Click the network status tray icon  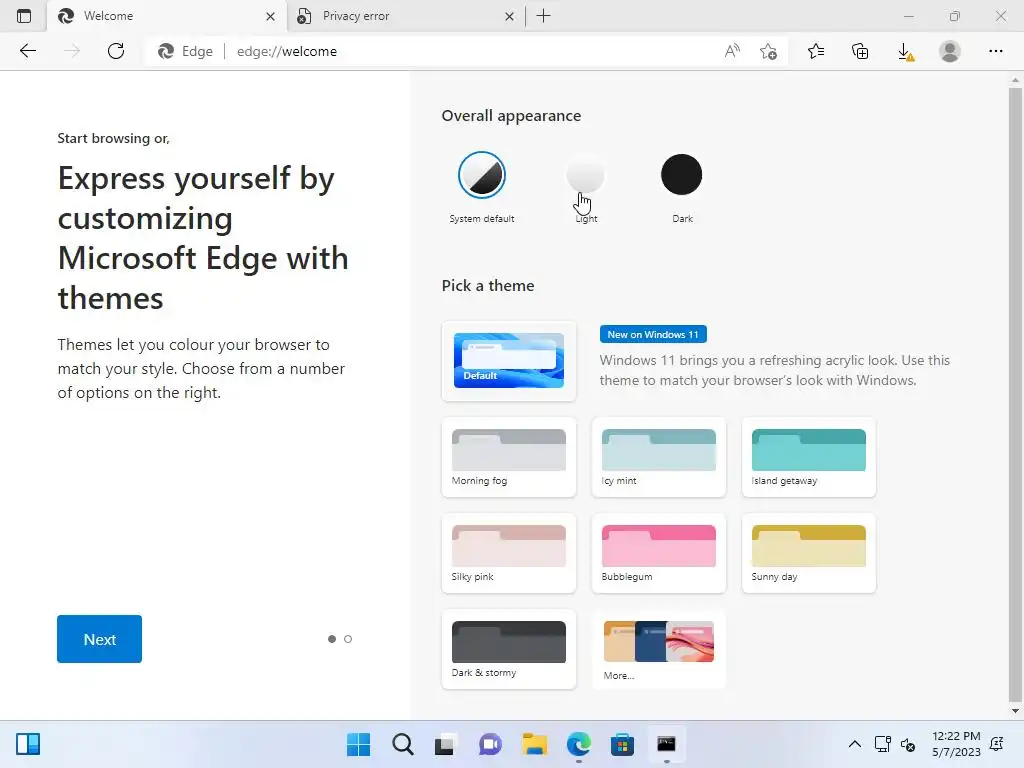point(883,744)
